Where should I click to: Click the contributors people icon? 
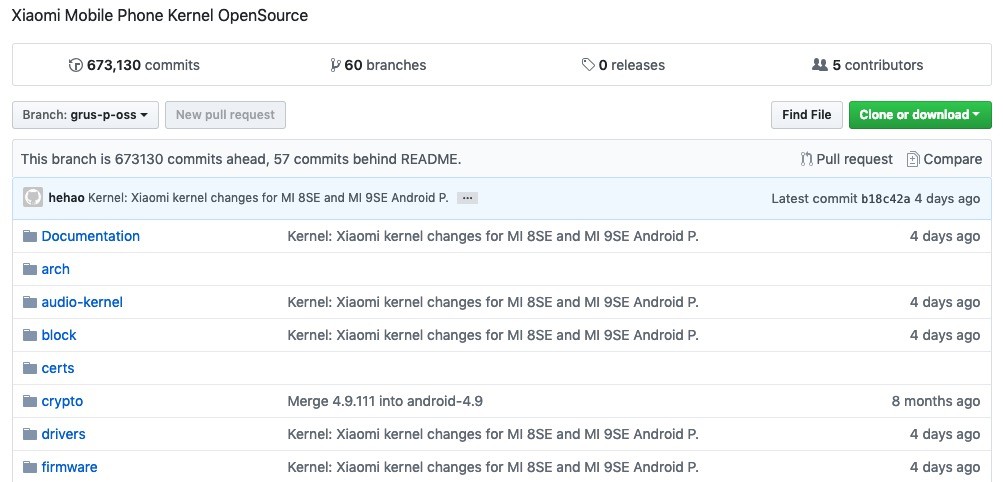pos(819,65)
